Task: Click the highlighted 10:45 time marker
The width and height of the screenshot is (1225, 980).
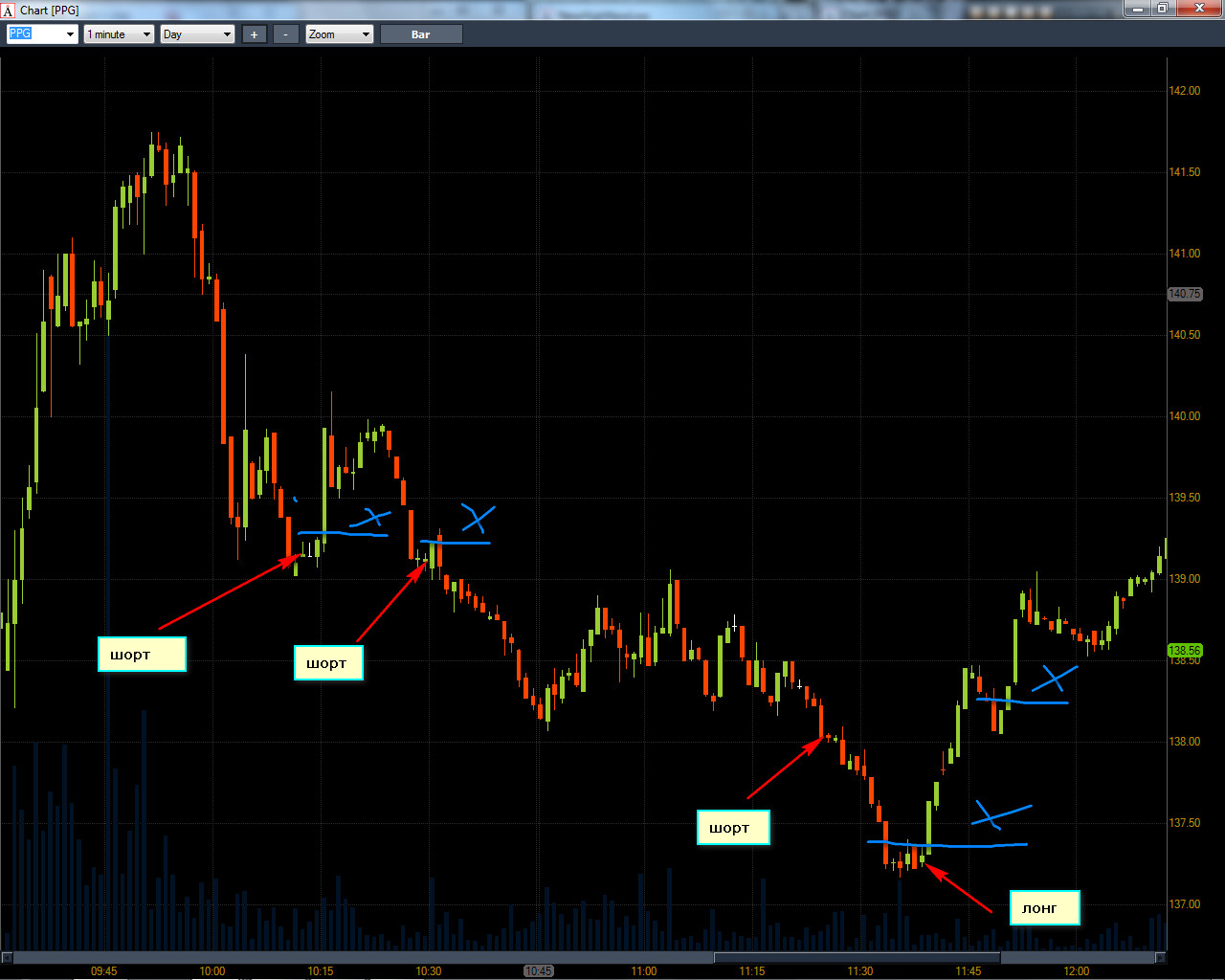Action: point(539,970)
